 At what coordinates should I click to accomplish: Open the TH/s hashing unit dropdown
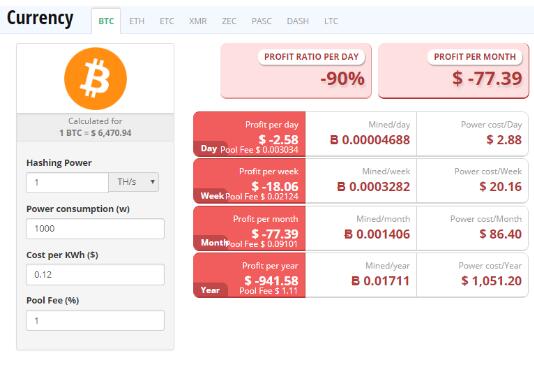pyautogui.click(x=134, y=182)
